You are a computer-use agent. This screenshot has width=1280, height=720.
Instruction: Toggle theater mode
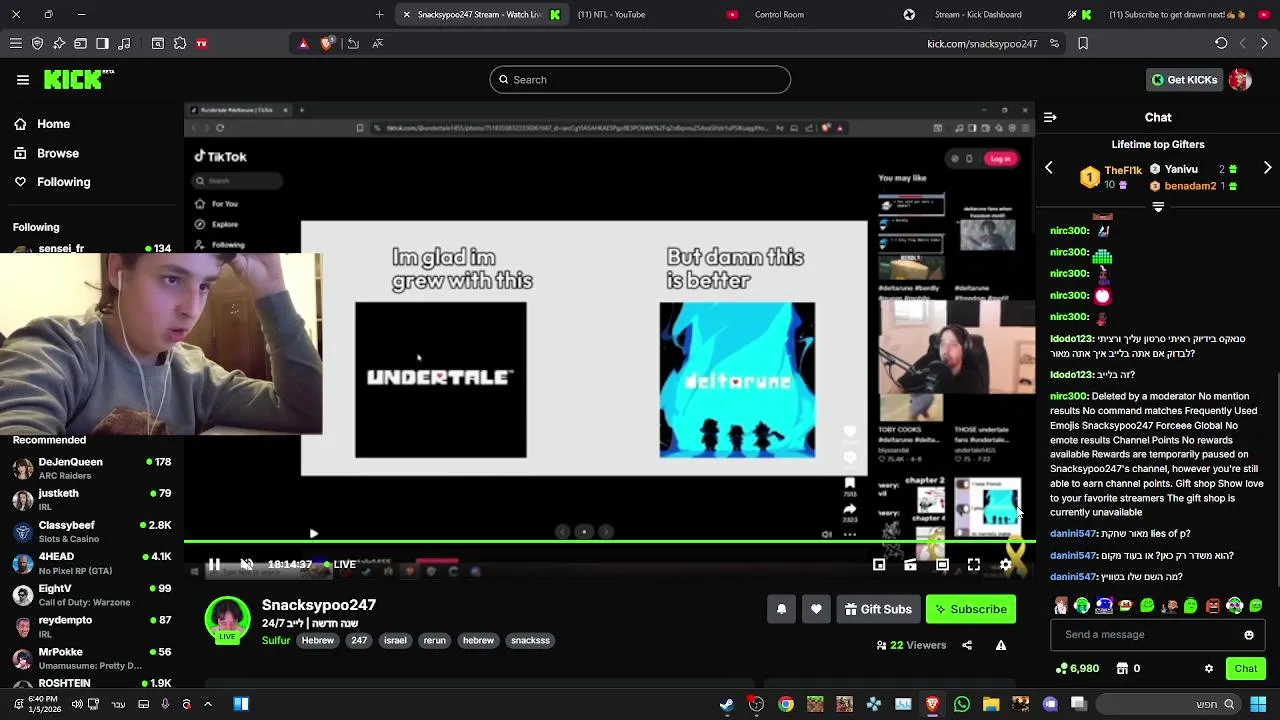click(x=942, y=565)
